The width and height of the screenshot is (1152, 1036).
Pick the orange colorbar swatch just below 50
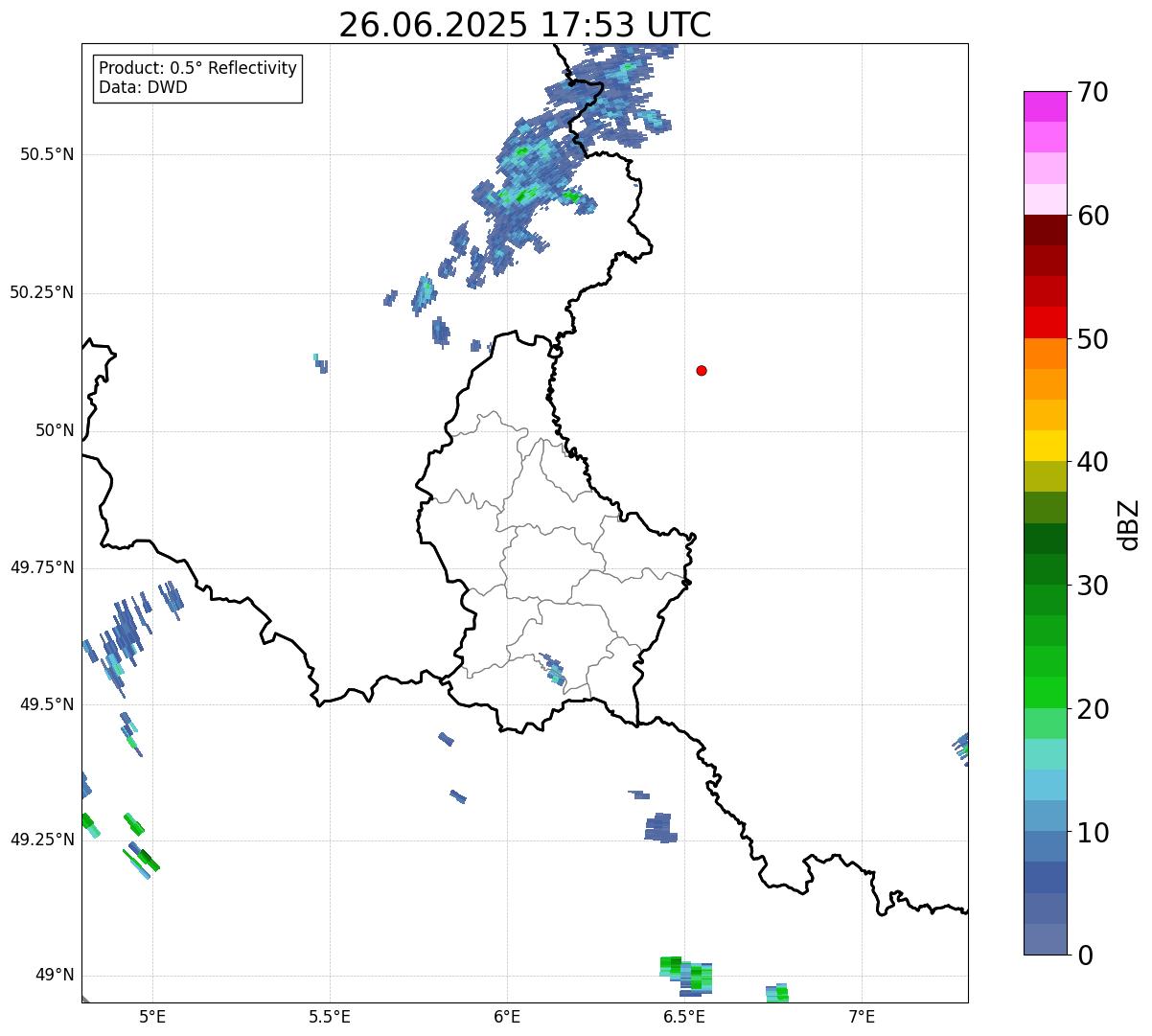coord(1046,354)
